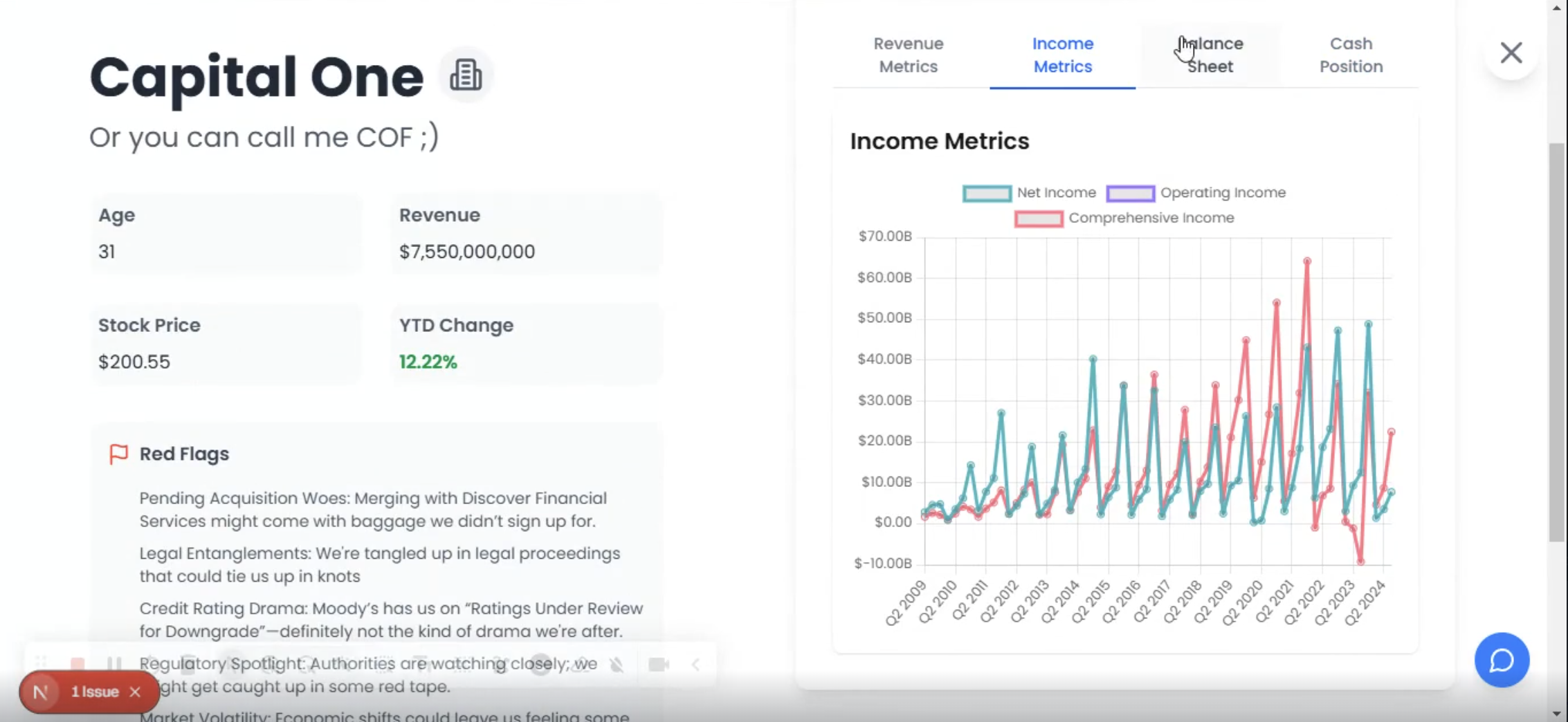Click the scrollbar up arrow
This screenshot has height=722, width=1568.
pos(1556,7)
